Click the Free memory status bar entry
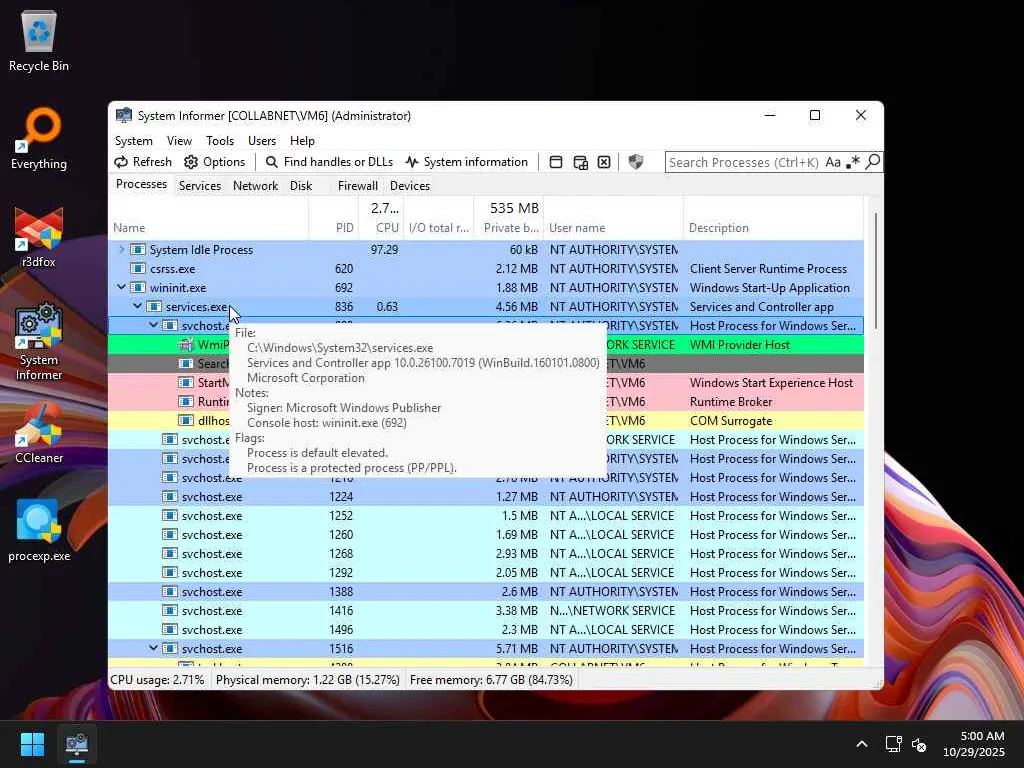The height and width of the screenshot is (768, 1024). (491, 680)
